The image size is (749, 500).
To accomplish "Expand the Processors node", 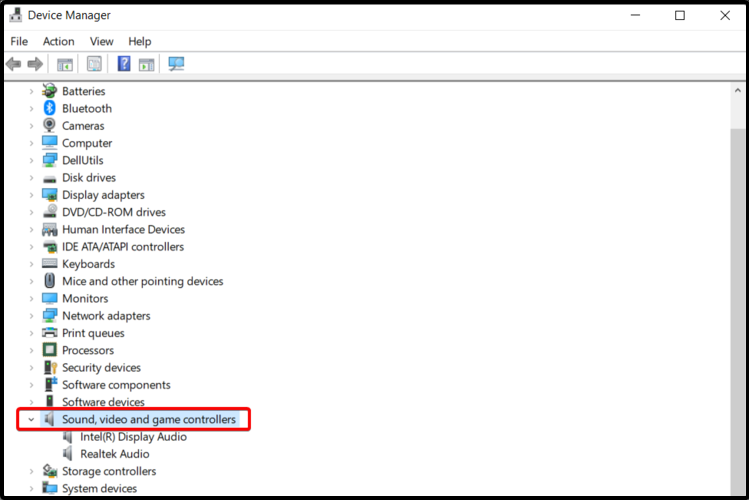I will click(x=32, y=351).
